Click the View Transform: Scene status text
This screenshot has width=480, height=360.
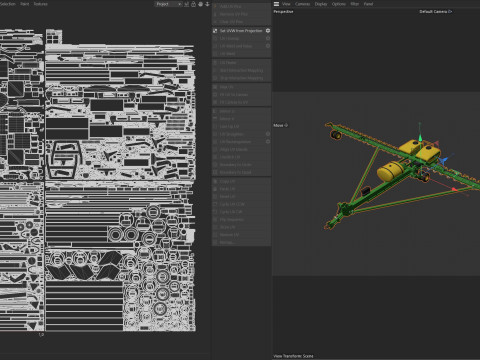click(293, 356)
